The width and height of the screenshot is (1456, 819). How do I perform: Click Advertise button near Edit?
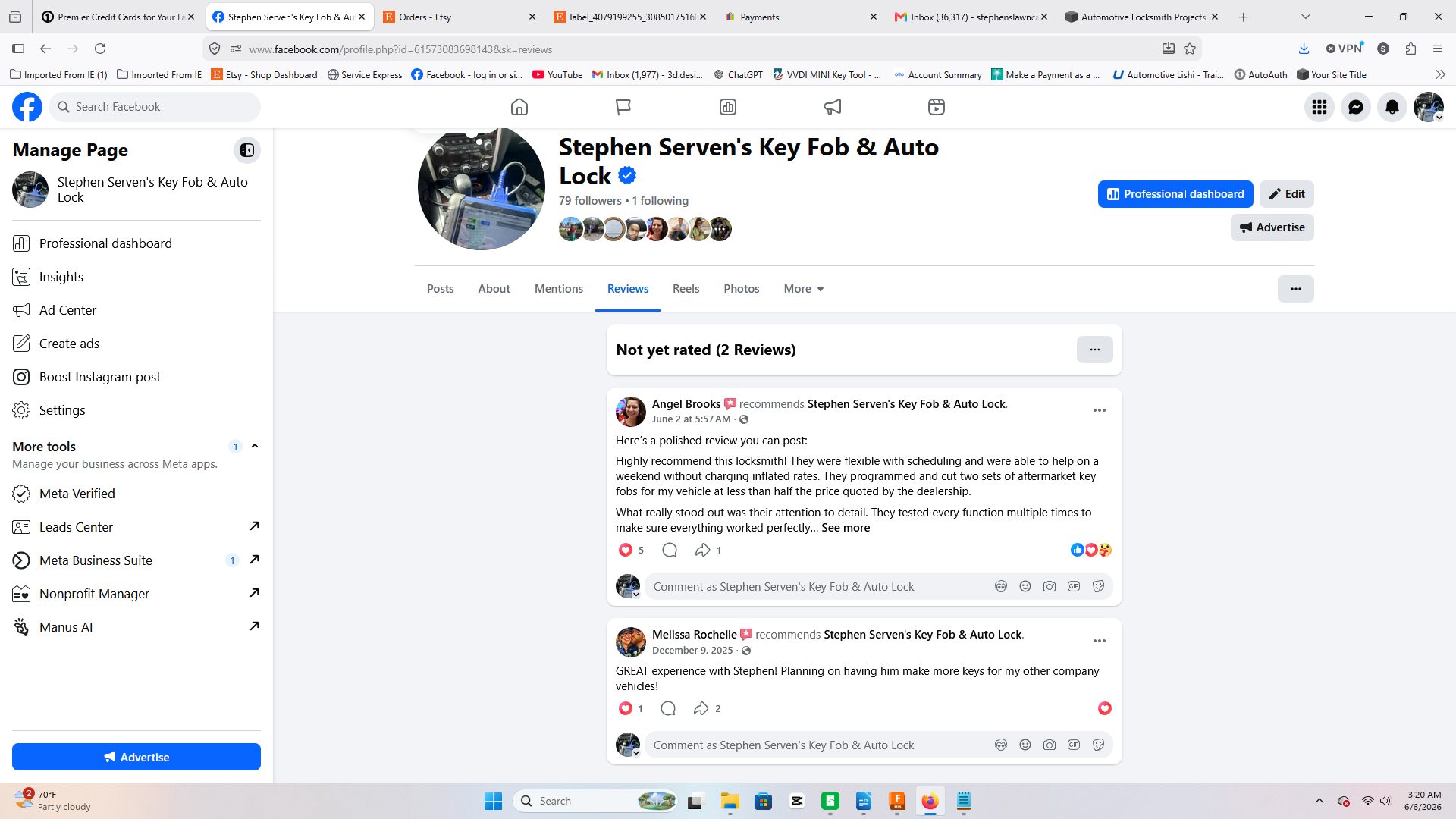point(1272,227)
